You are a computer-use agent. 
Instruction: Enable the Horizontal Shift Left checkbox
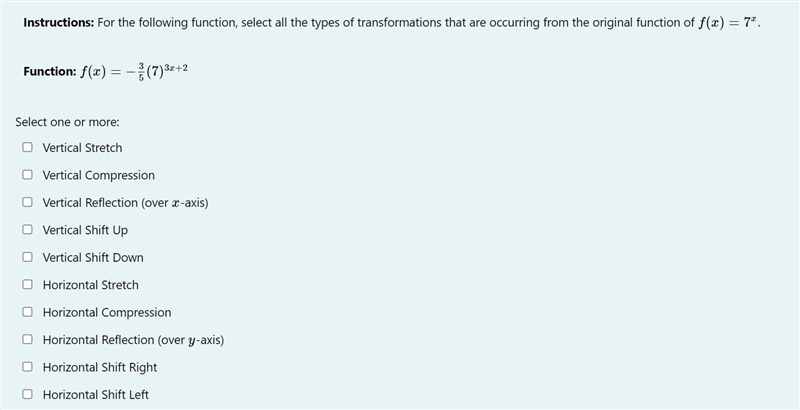(27, 395)
